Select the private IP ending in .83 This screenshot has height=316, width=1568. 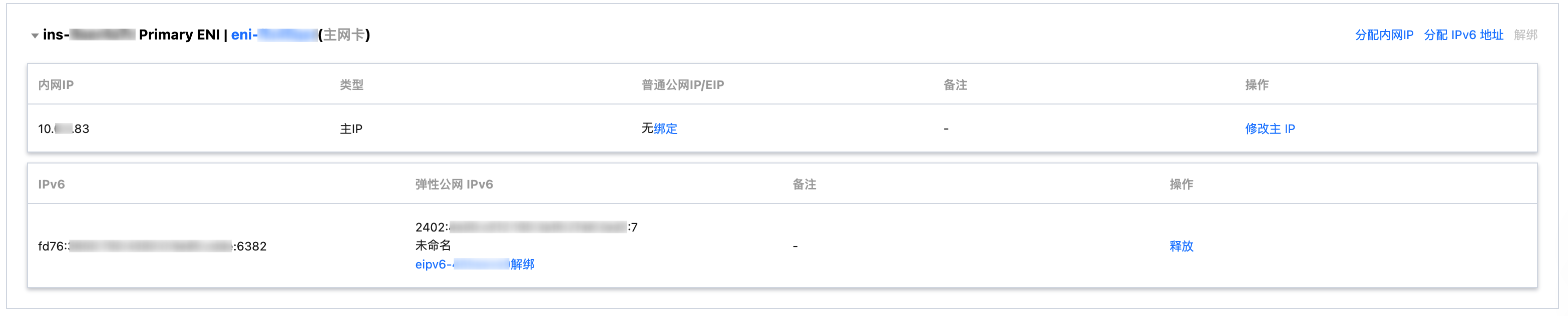tap(63, 129)
